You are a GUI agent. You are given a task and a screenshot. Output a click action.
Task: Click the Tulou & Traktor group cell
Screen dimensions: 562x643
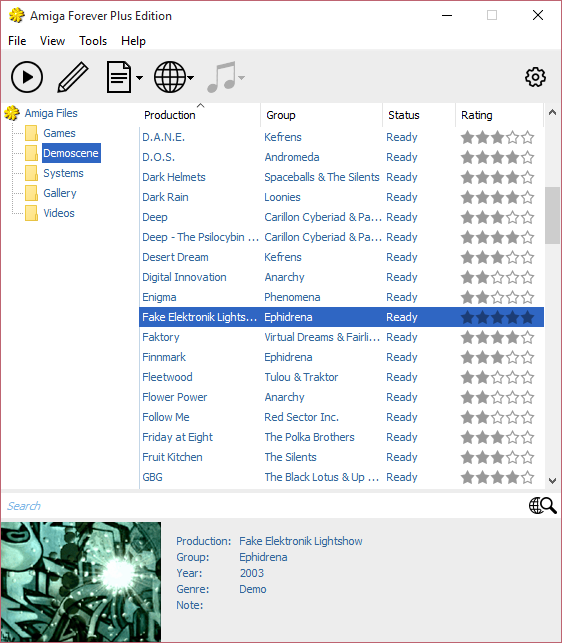pos(301,377)
